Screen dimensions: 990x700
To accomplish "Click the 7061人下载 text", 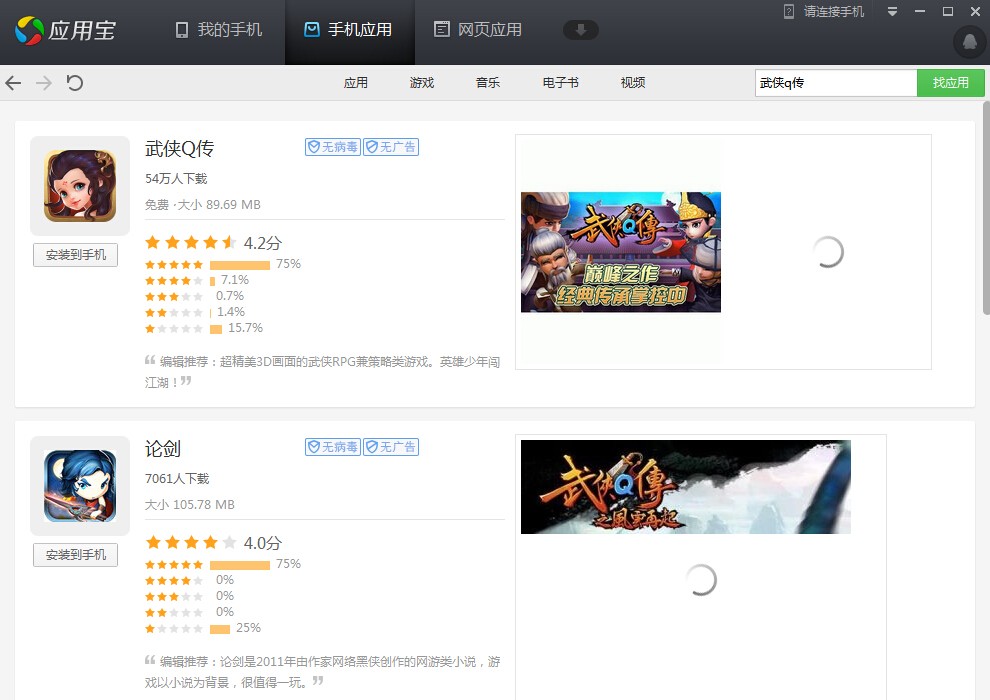I will (x=177, y=478).
